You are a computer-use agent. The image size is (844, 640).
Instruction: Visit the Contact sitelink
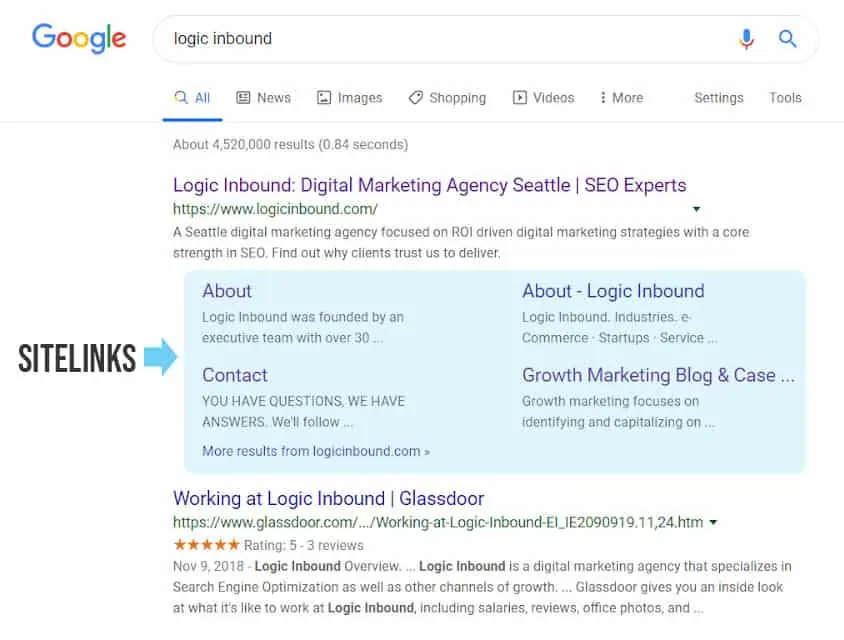pos(235,375)
